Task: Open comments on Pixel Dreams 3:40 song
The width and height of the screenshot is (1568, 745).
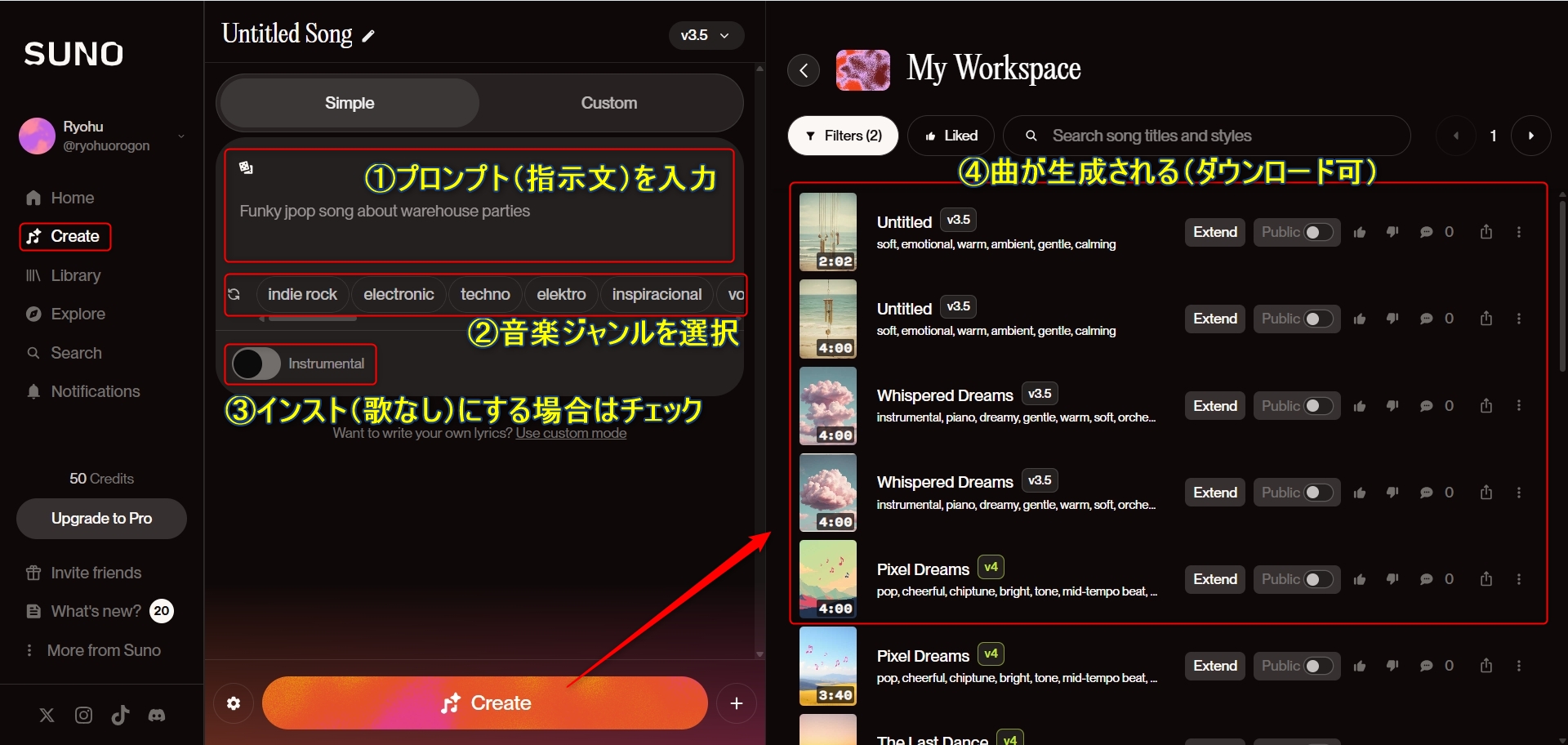Action: 1426,666
